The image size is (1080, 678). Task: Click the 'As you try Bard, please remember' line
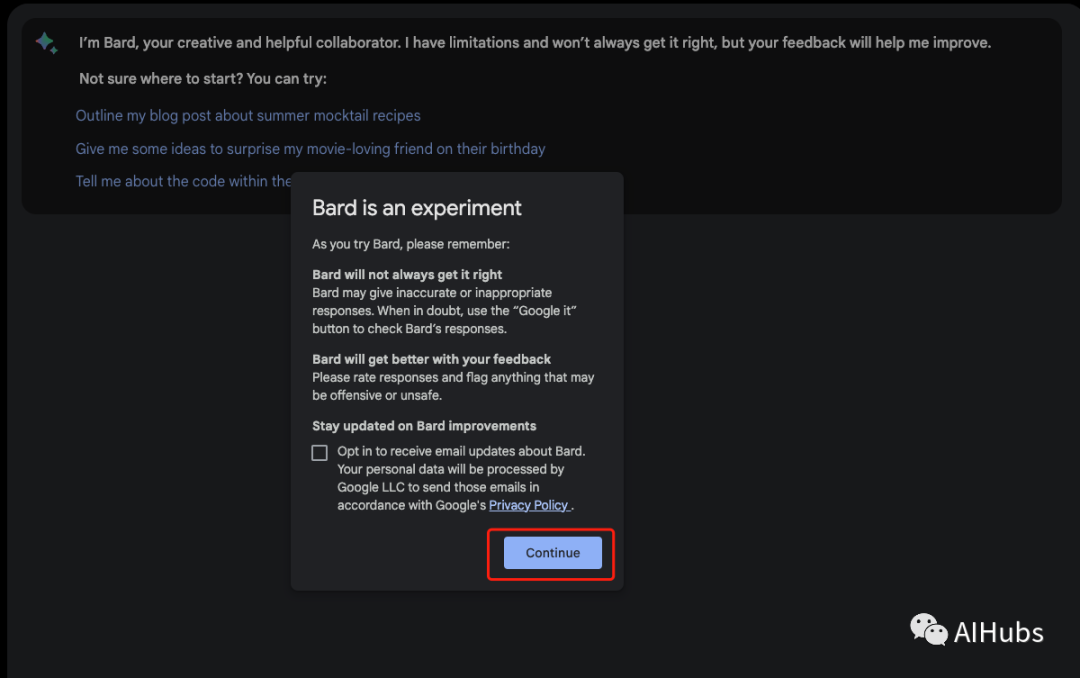(410, 244)
